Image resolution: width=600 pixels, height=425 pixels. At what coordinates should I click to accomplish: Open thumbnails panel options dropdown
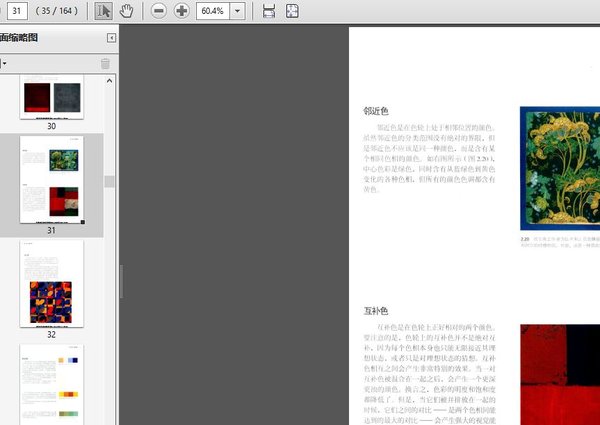[x=3, y=63]
